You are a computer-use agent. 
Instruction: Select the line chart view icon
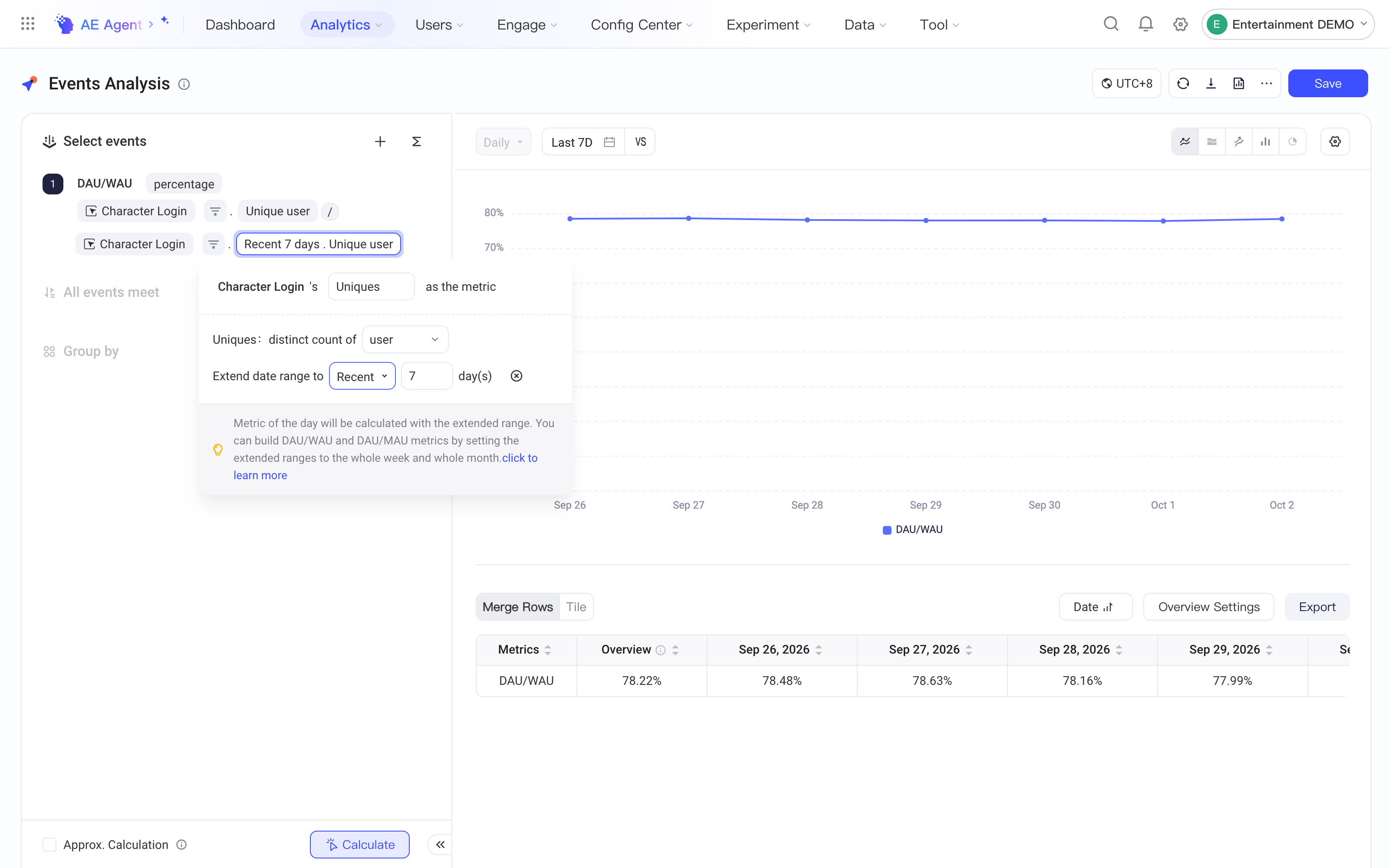point(1185,142)
